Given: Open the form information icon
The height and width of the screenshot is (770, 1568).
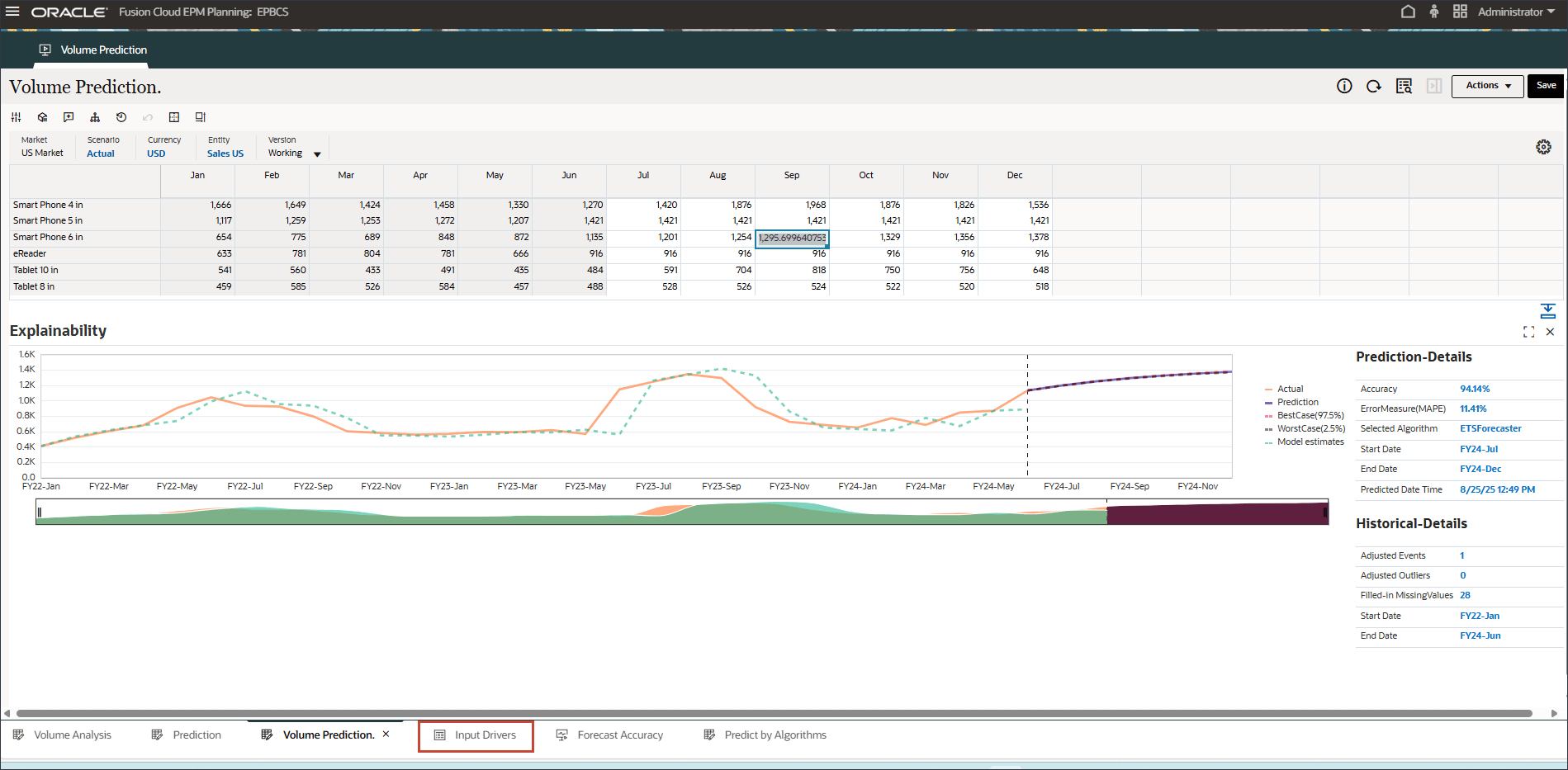Looking at the screenshot, I should (x=1344, y=86).
